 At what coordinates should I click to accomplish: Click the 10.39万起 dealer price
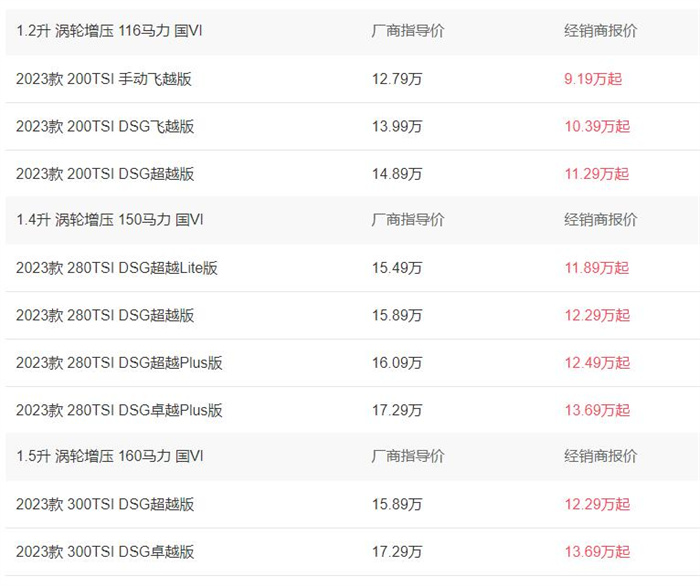(x=597, y=126)
